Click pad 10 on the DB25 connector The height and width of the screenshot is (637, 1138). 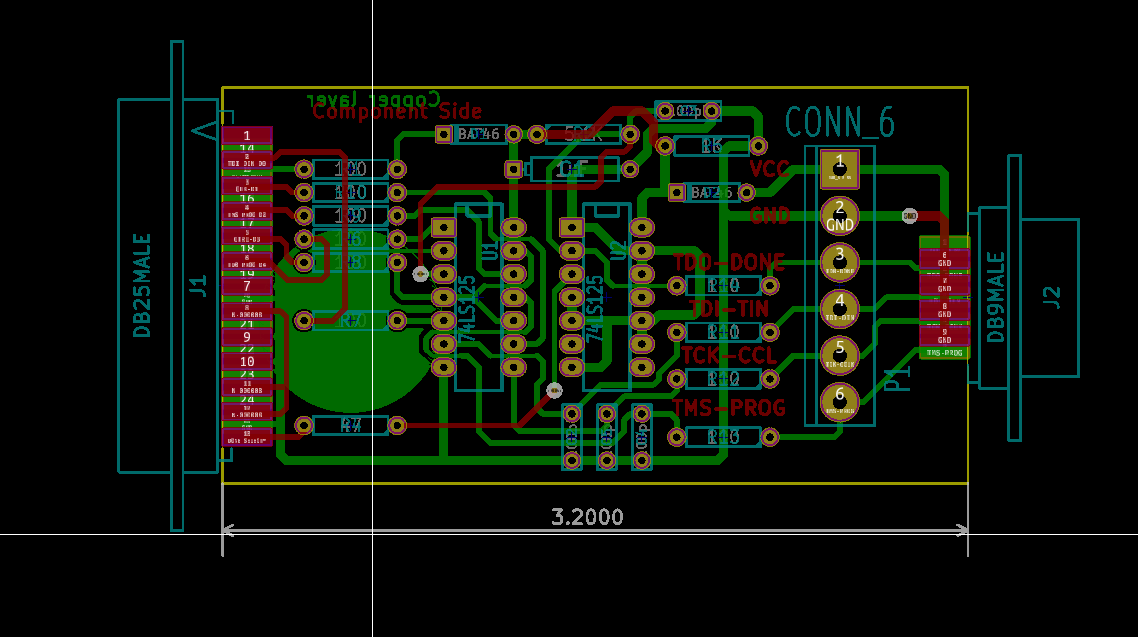[x=247, y=361]
